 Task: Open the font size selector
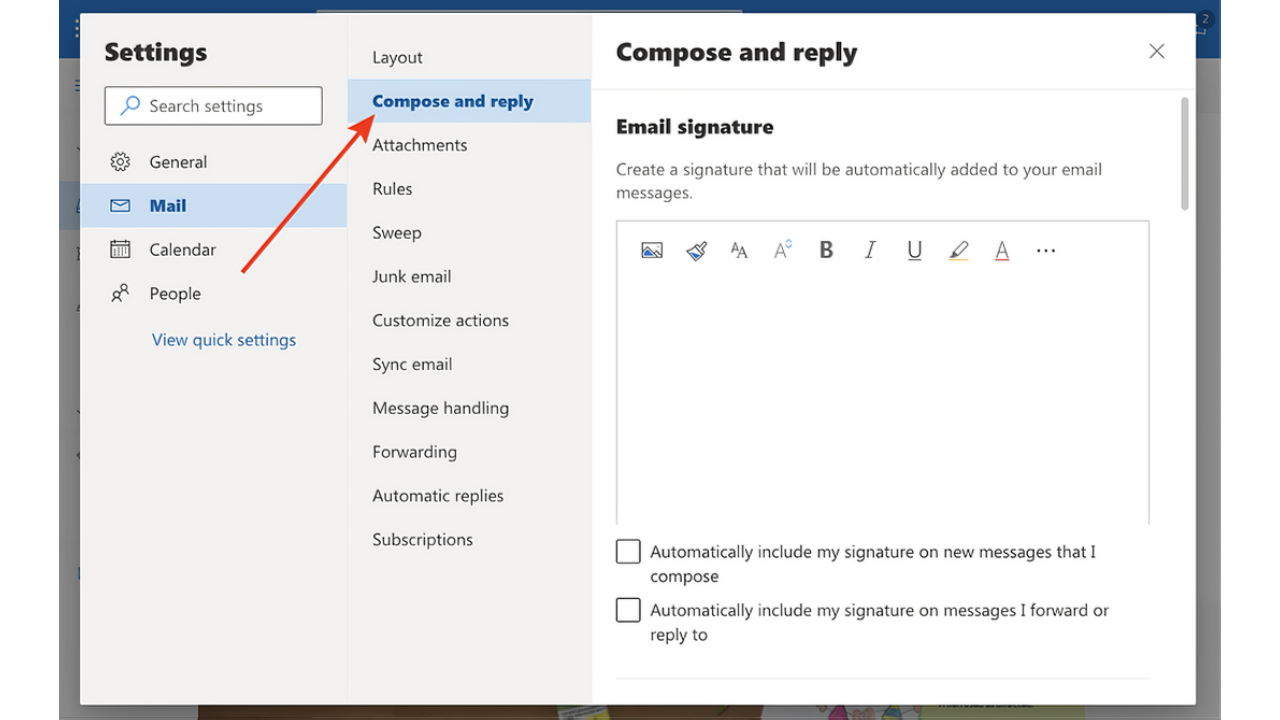tap(782, 250)
